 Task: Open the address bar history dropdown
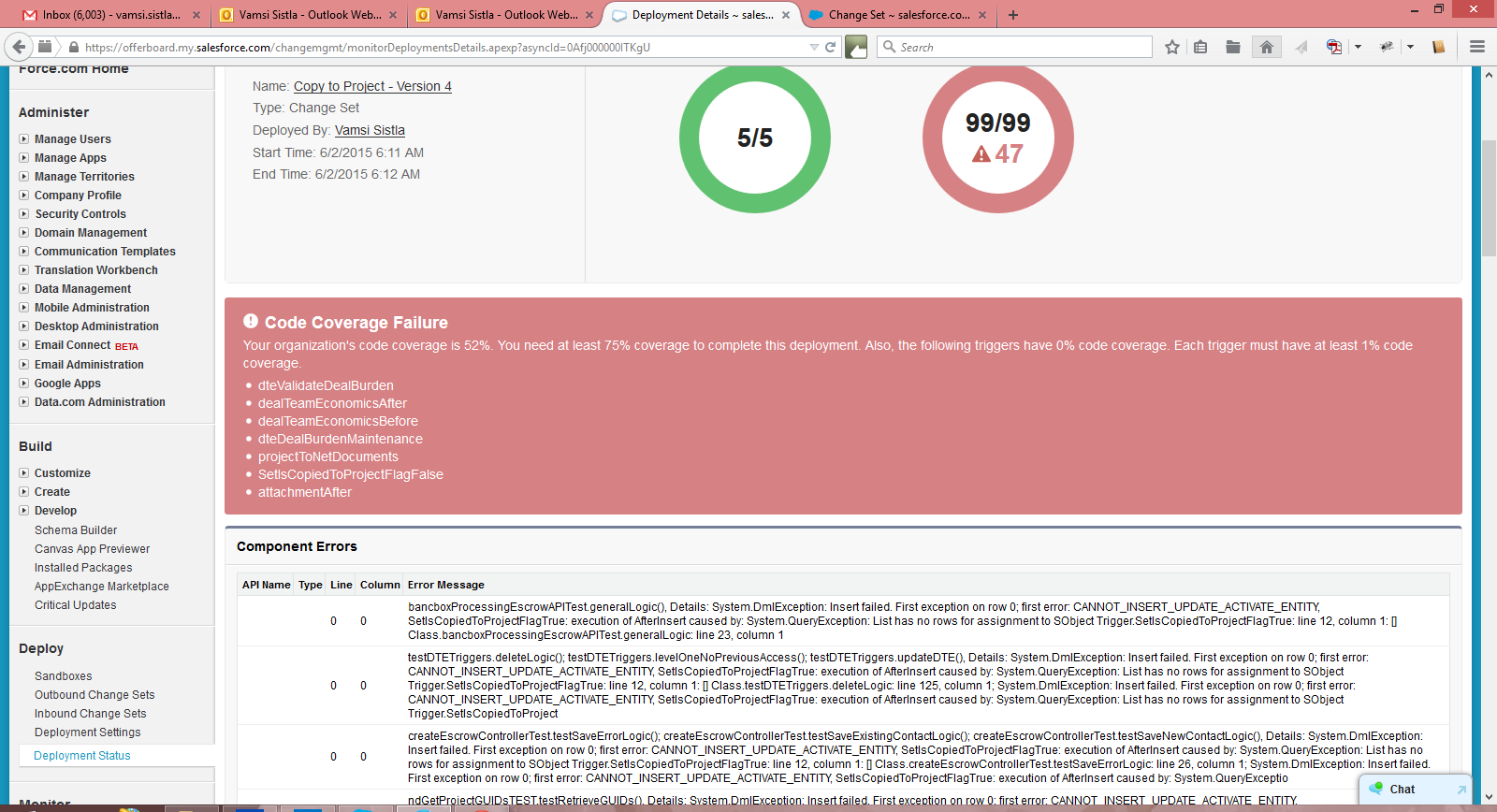click(x=814, y=47)
